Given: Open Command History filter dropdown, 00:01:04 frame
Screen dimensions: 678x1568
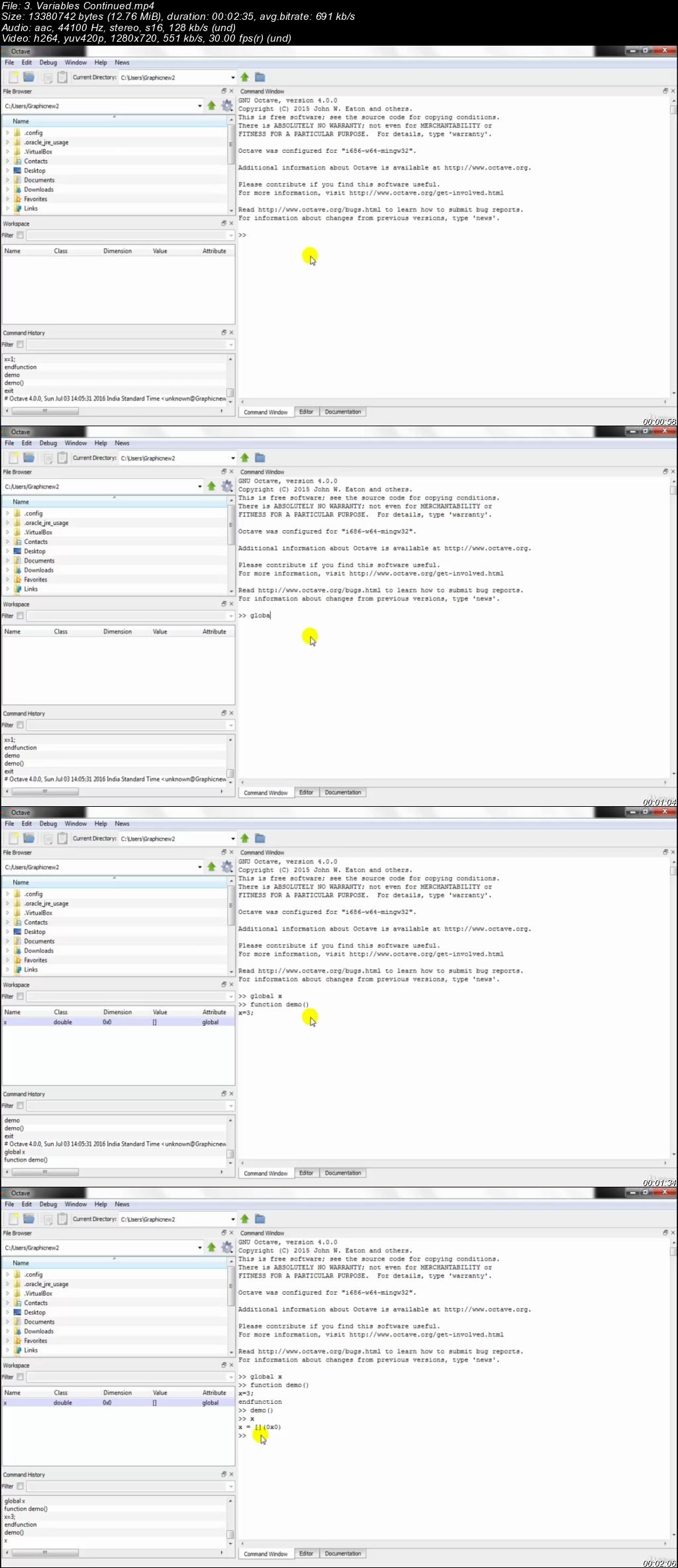Looking at the screenshot, I should click(x=230, y=725).
